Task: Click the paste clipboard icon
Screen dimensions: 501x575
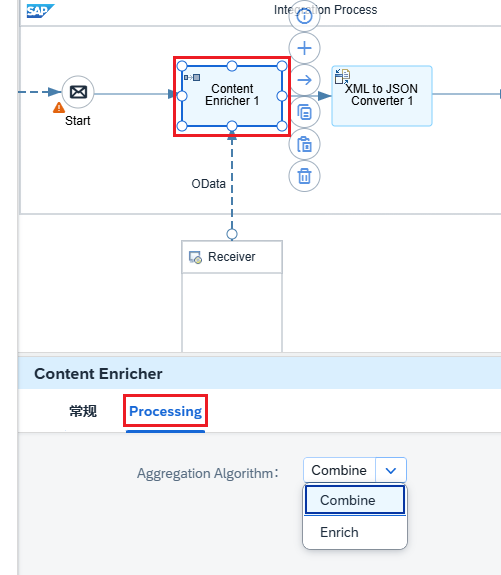Action: [304, 144]
